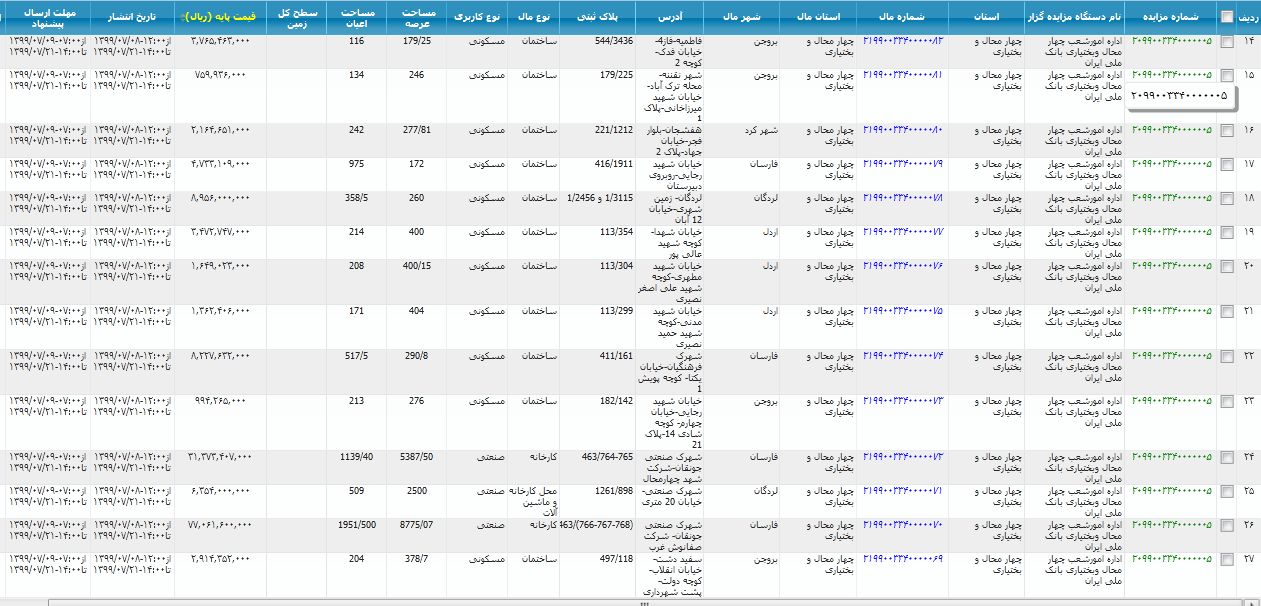Sort by the مهلت ارسال پیشنهاد header
The image size is (1261, 606).
point(45,17)
